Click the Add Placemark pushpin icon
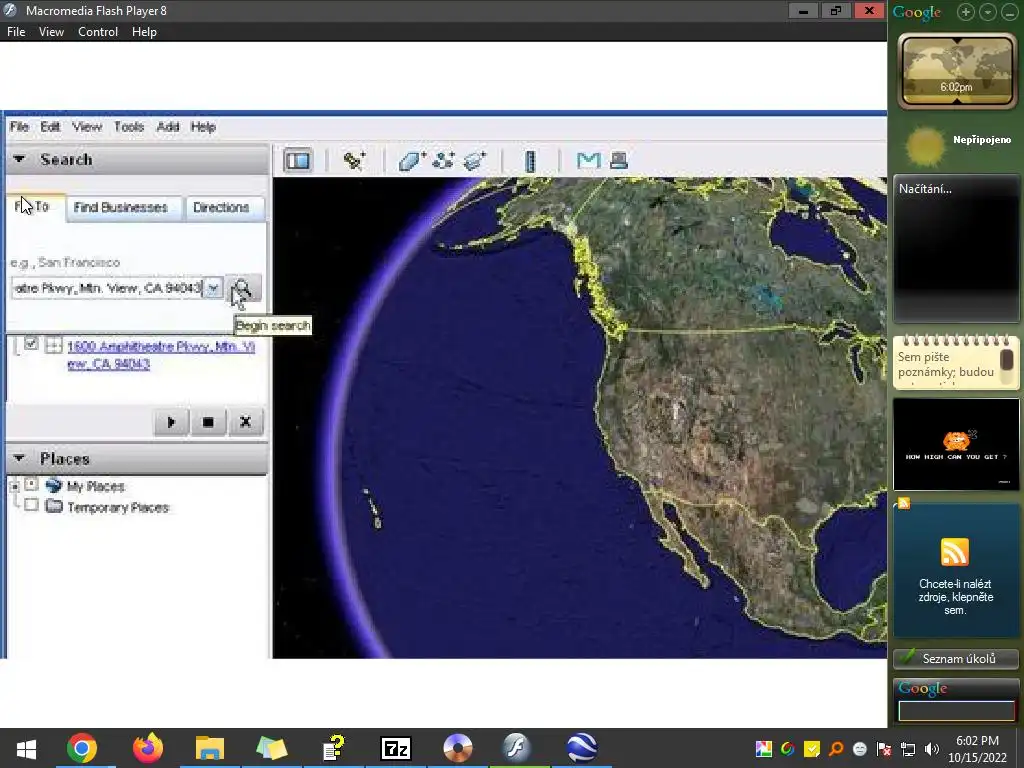 pos(355,160)
